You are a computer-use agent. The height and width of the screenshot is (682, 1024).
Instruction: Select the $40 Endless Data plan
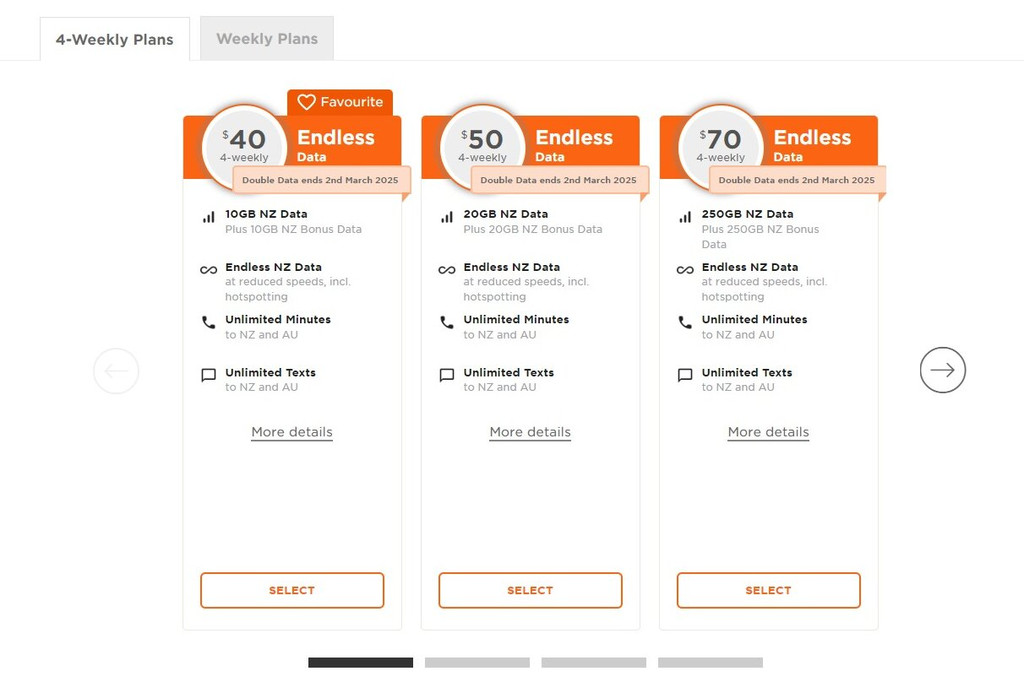click(292, 590)
